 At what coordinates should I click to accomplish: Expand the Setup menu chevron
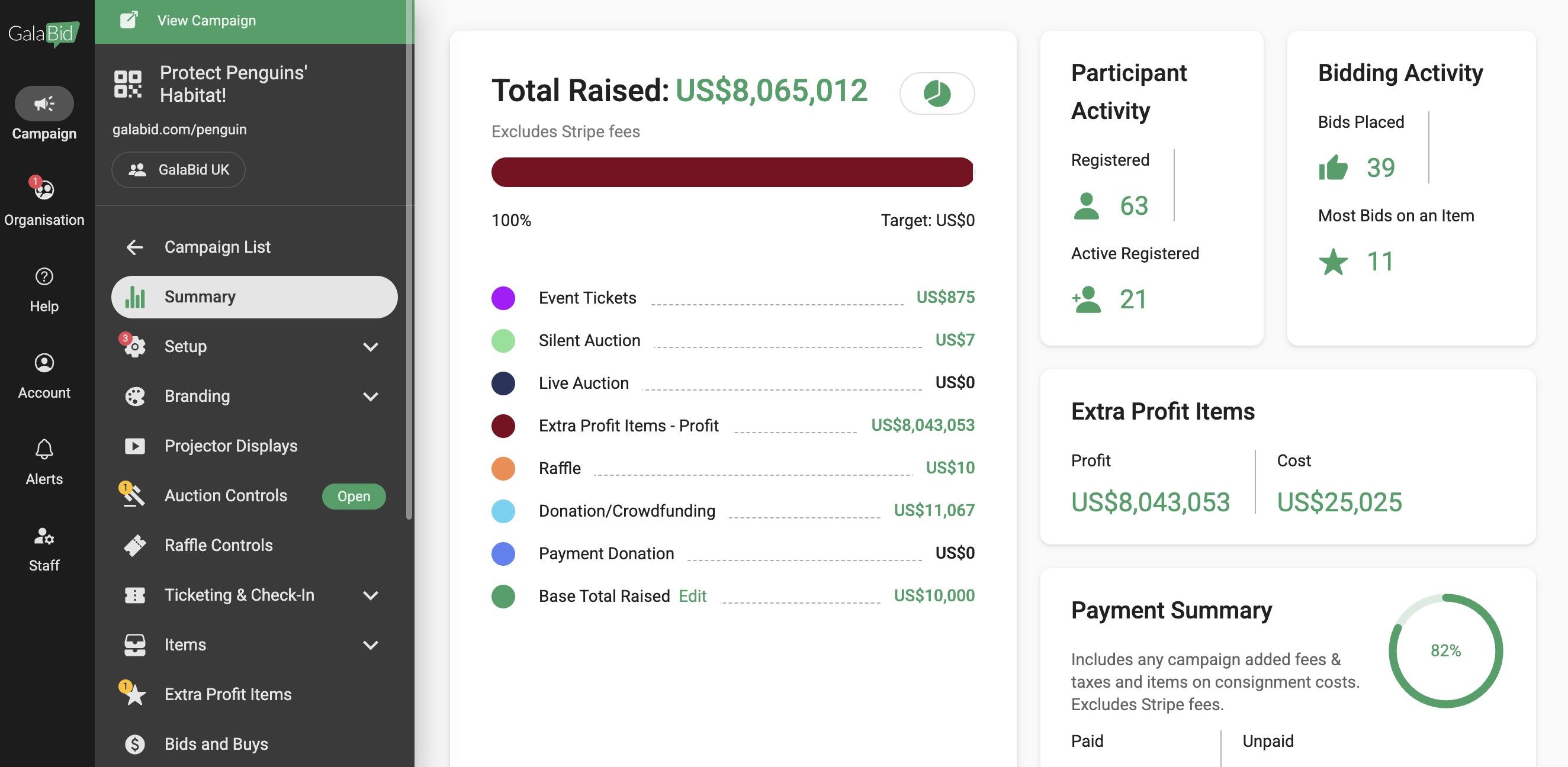pyautogui.click(x=370, y=347)
